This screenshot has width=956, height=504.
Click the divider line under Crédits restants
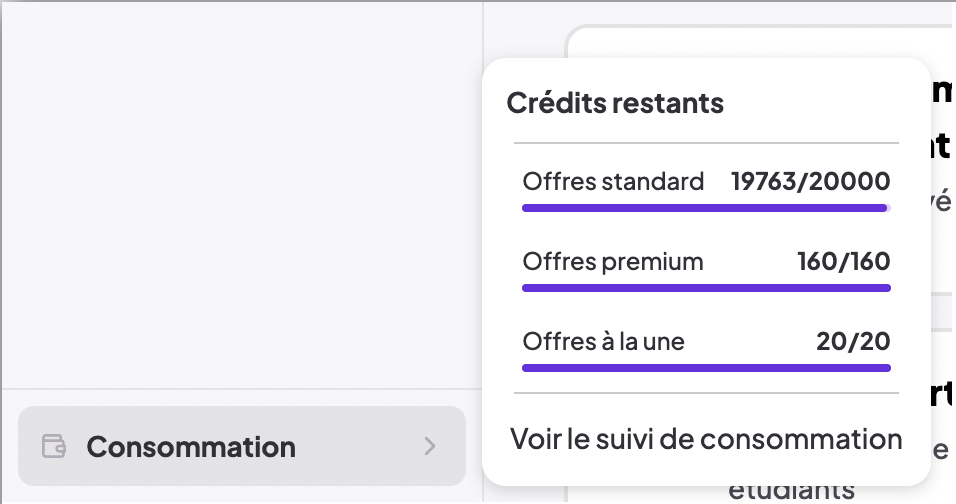tap(706, 143)
